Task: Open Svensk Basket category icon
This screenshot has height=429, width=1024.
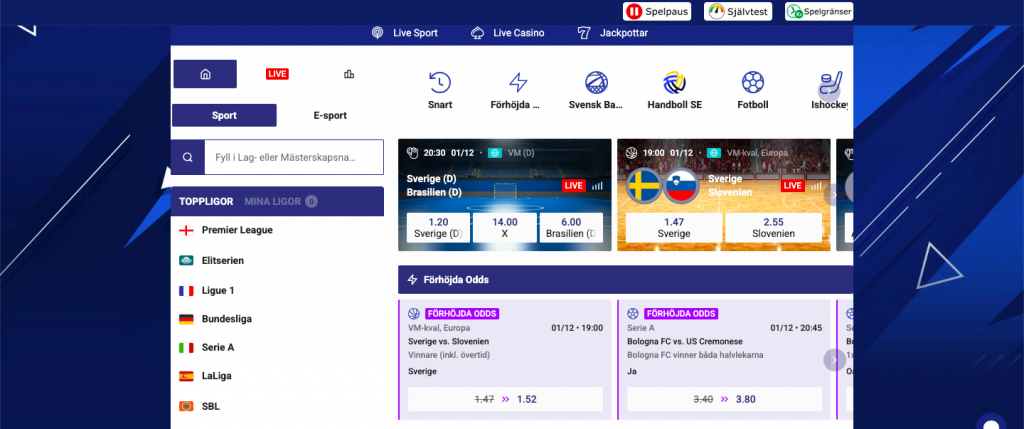Action: (595, 83)
